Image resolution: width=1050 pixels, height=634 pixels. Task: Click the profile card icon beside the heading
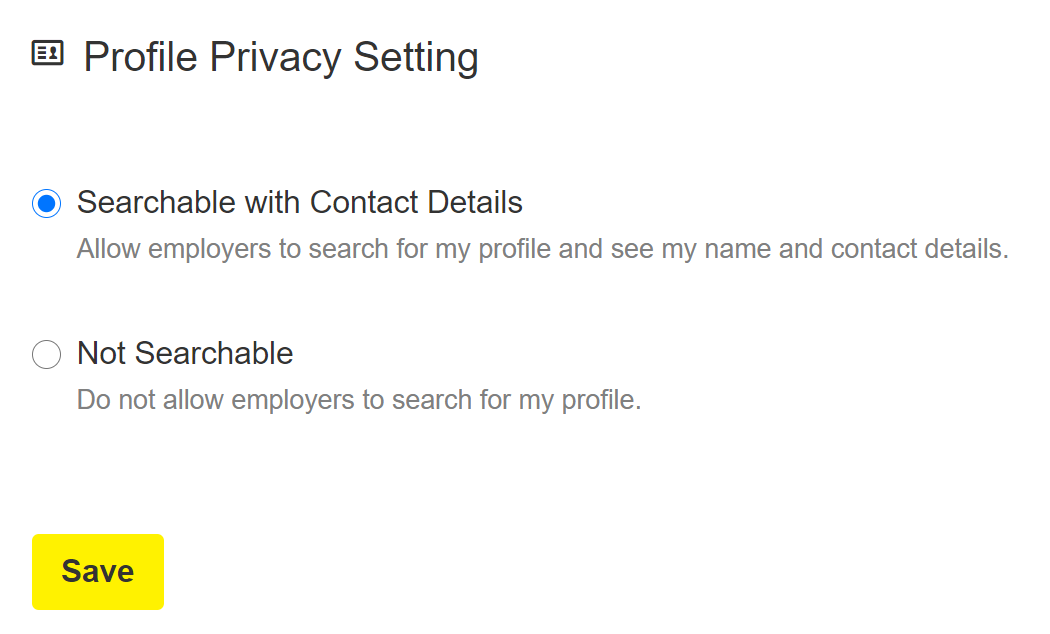[x=47, y=53]
